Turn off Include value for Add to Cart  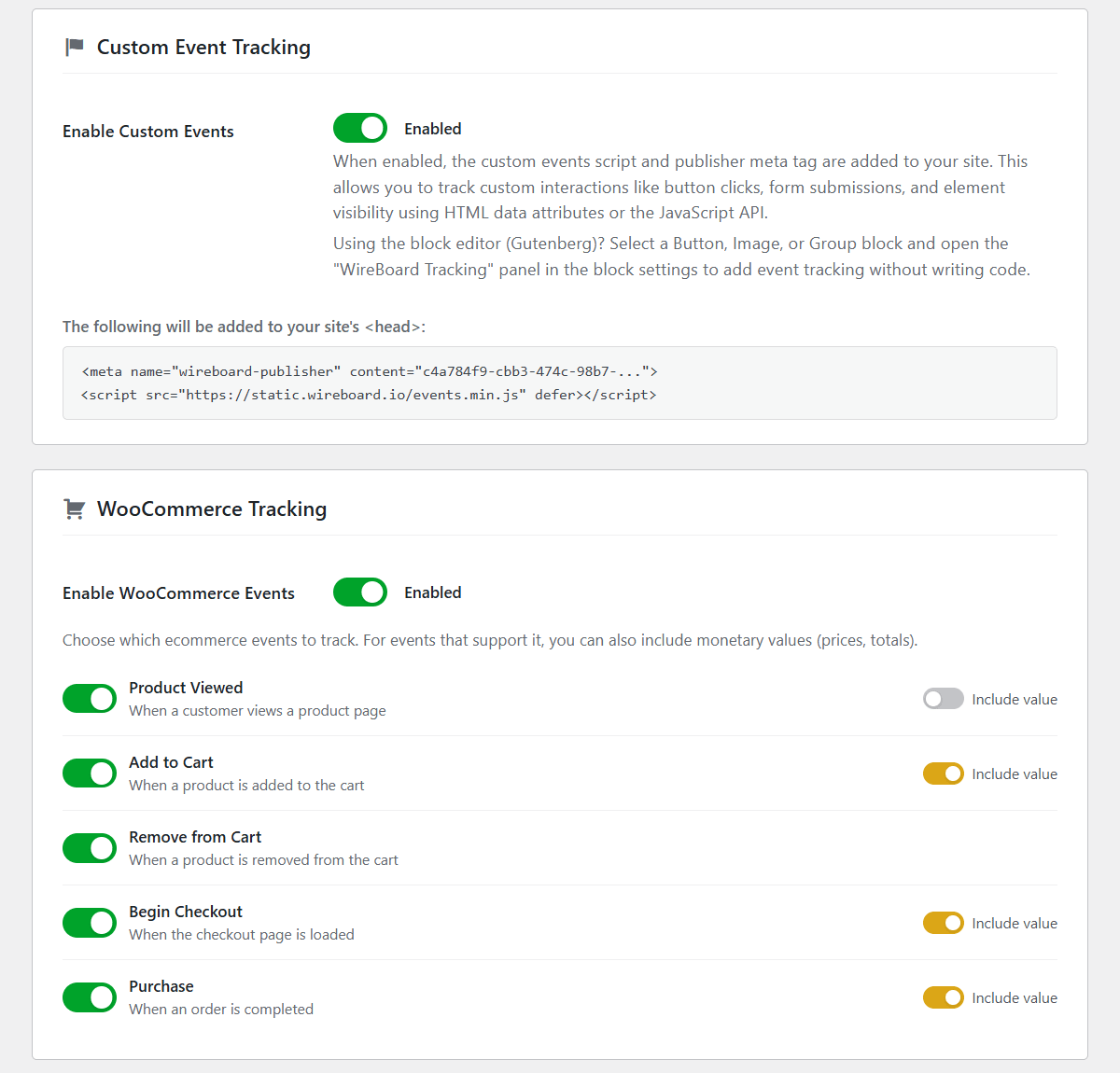tap(944, 773)
